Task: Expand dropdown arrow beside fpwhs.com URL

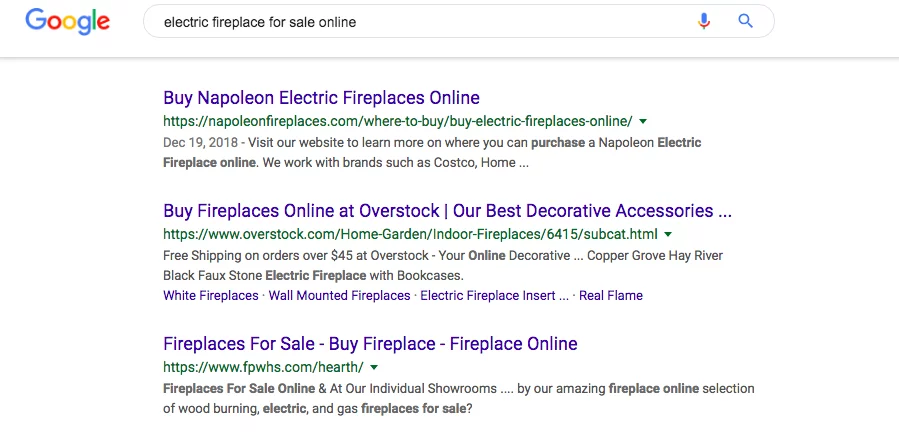Action: tap(374, 367)
